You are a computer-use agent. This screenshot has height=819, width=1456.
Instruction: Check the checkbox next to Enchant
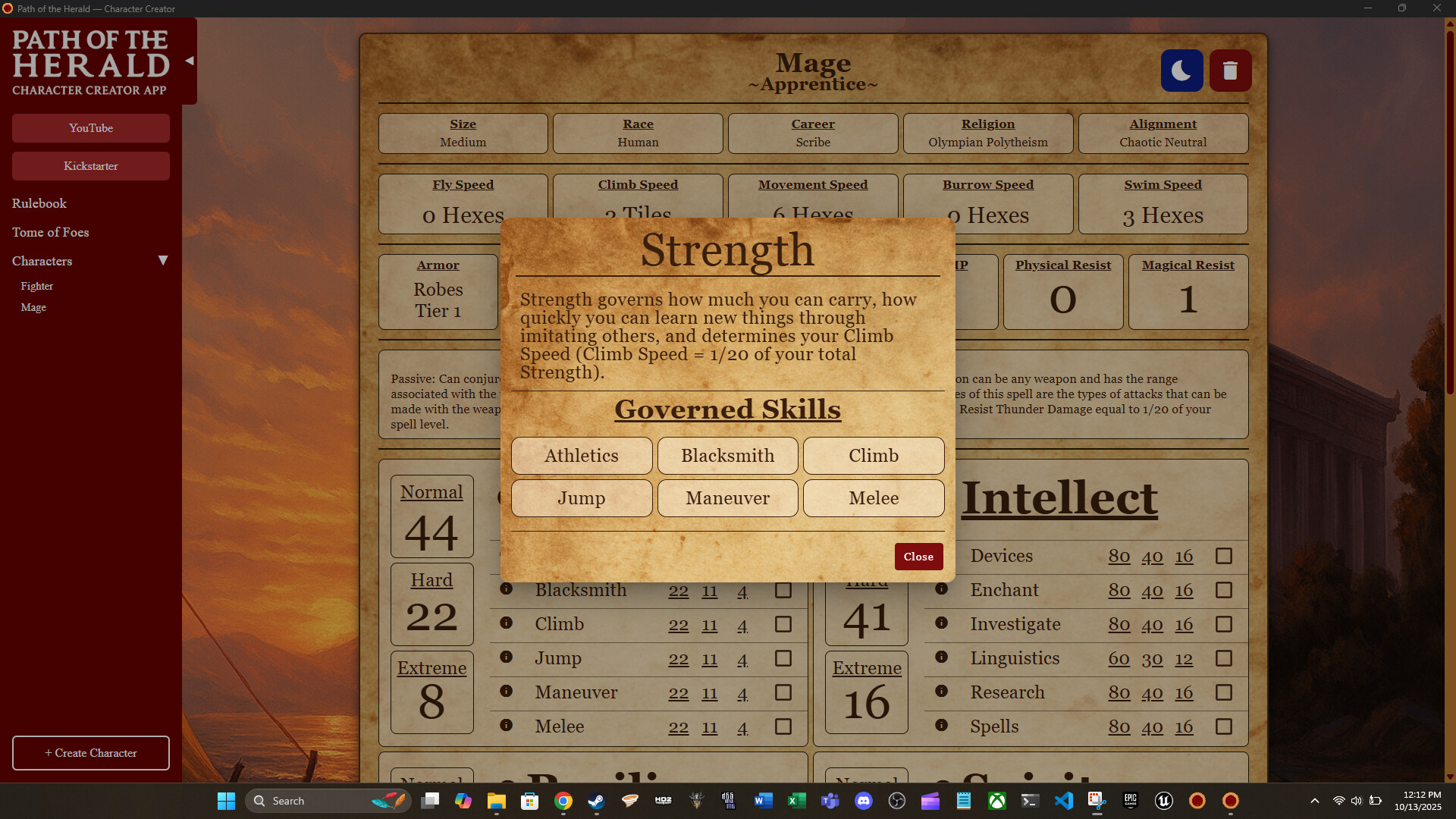point(1224,590)
